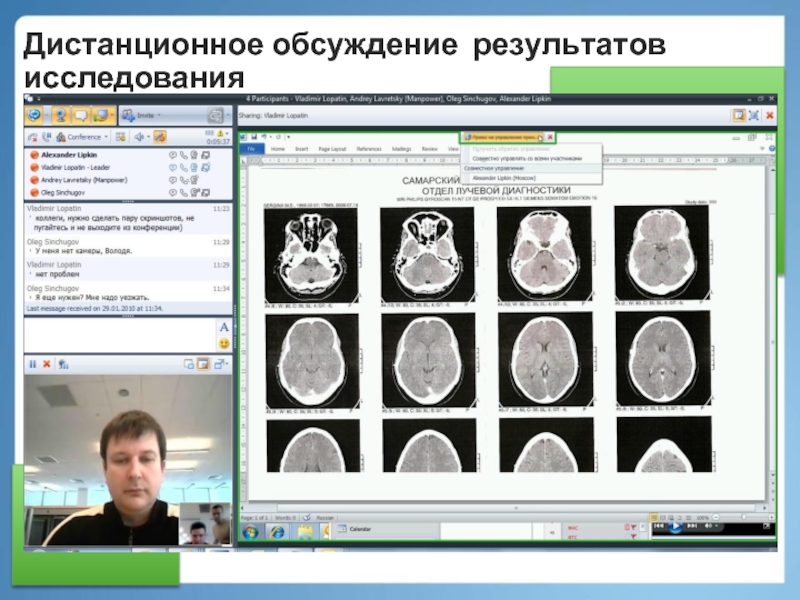Click the orange control rights button above document
The height and width of the screenshot is (600, 800).
click(504, 137)
